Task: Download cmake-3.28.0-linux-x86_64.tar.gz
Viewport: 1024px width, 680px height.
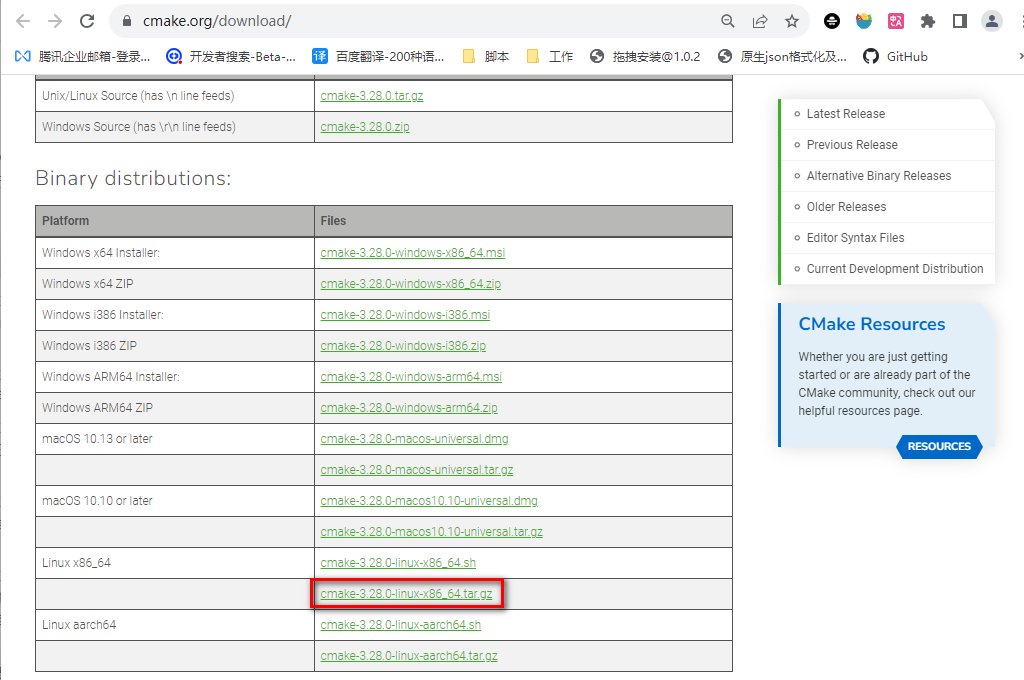Action: tap(406, 594)
